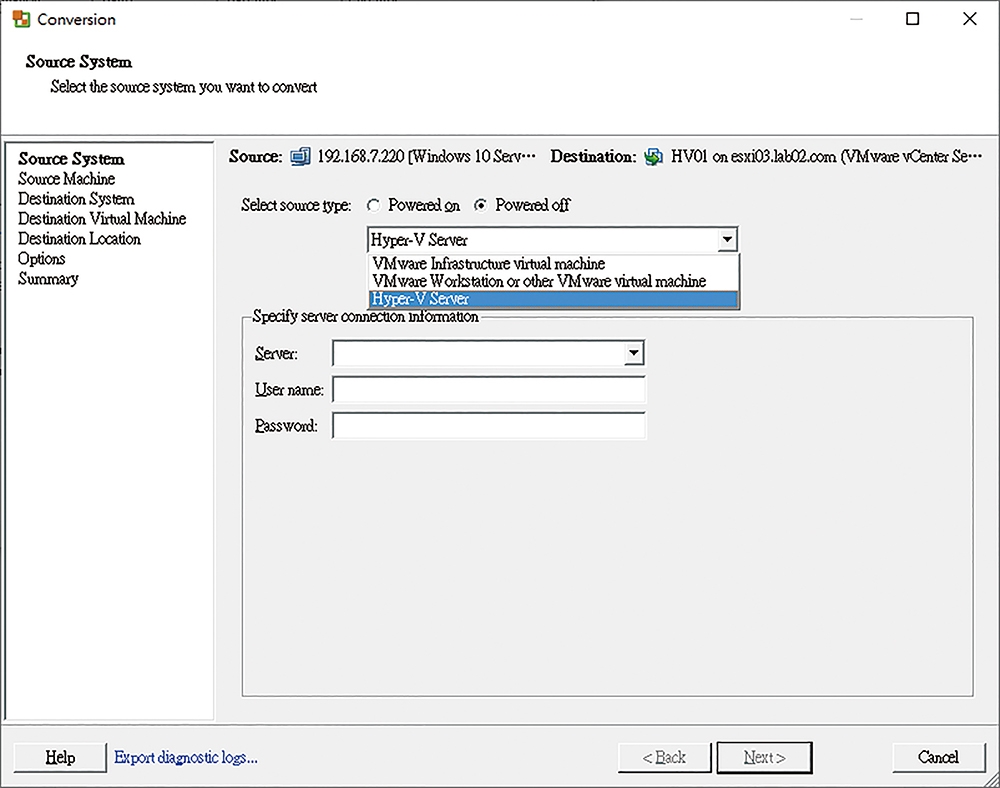Jump to the Summary step

point(48,279)
